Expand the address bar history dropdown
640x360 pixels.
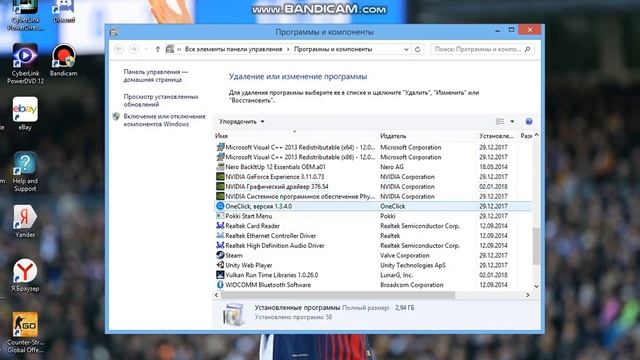(406, 49)
